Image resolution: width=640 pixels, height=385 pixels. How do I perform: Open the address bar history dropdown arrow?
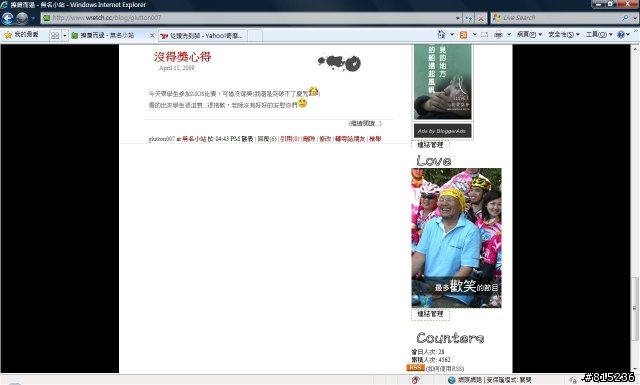458,18
